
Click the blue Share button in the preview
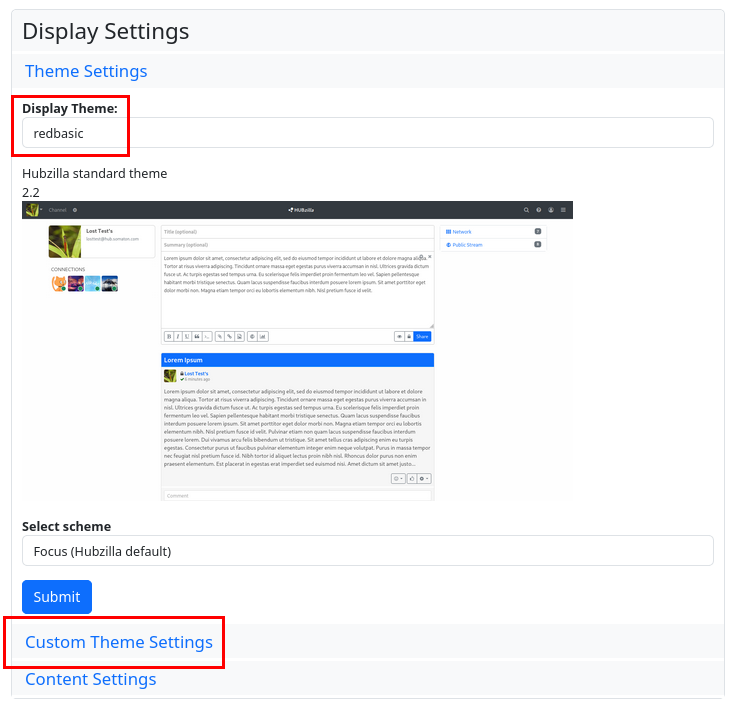[422, 336]
